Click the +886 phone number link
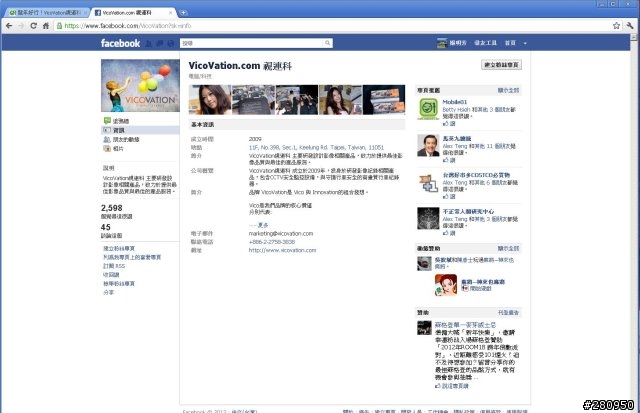Screen dimensions: 640x413 (x=272, y=242)
